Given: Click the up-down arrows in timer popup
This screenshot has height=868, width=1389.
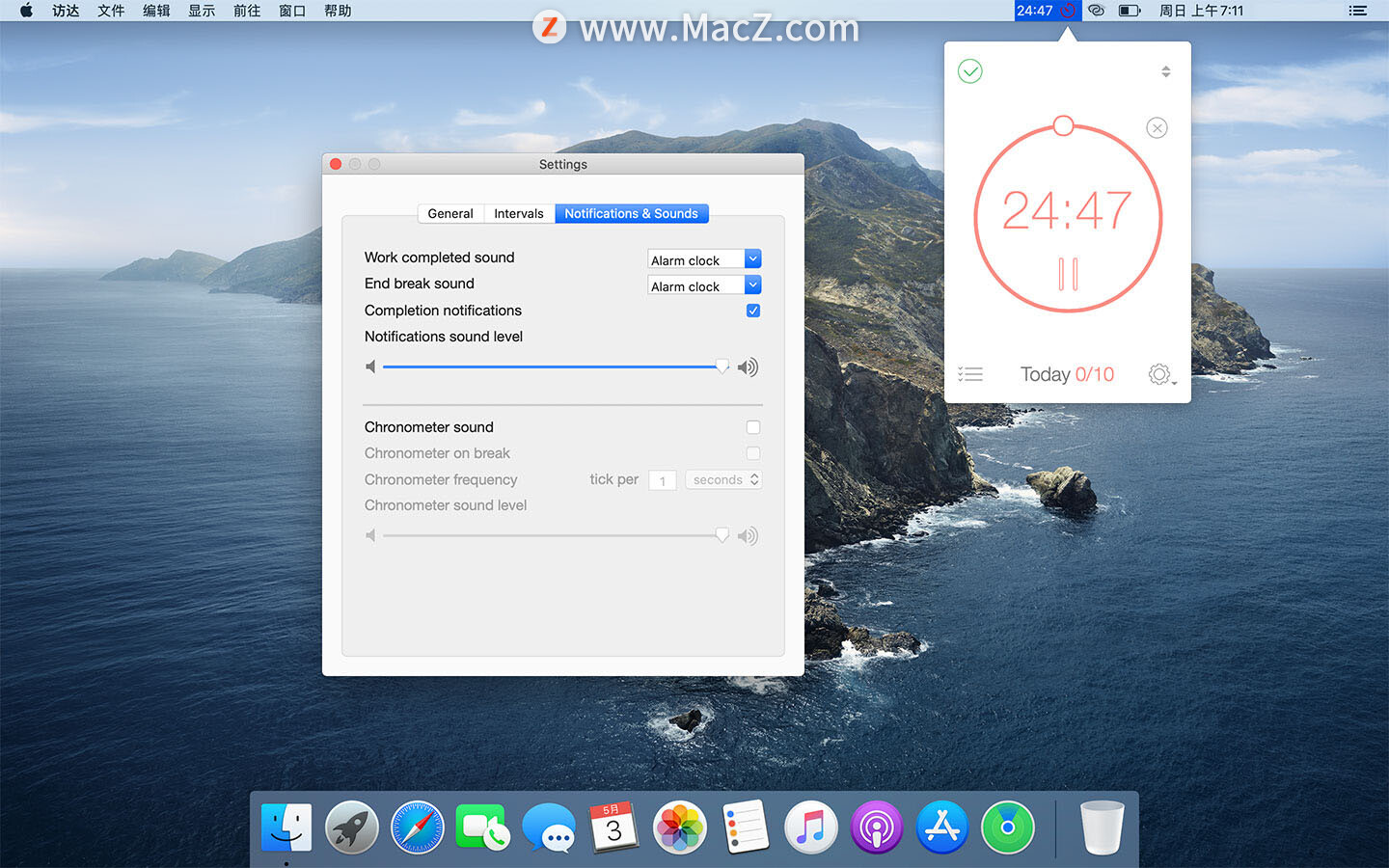Looking at the screenshot, I should tap(1166, 71).
